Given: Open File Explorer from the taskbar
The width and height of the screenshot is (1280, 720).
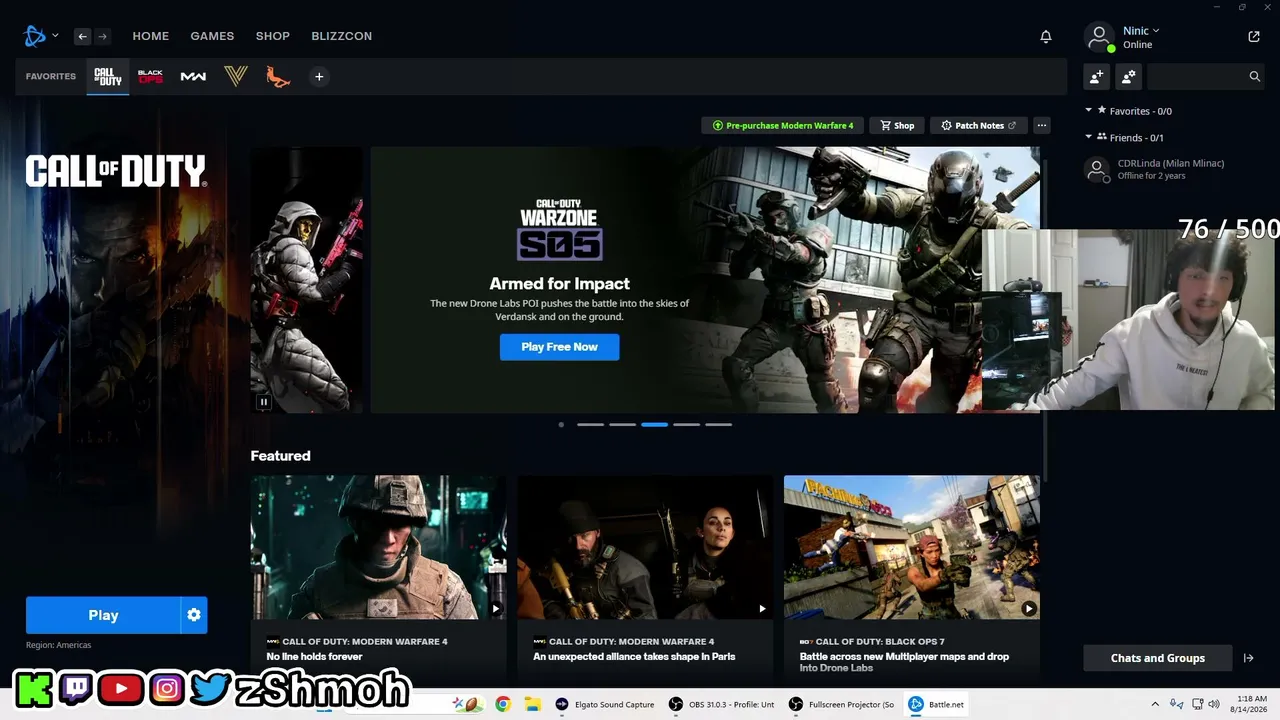Looking at the screenshot, I should click(532, 704).
